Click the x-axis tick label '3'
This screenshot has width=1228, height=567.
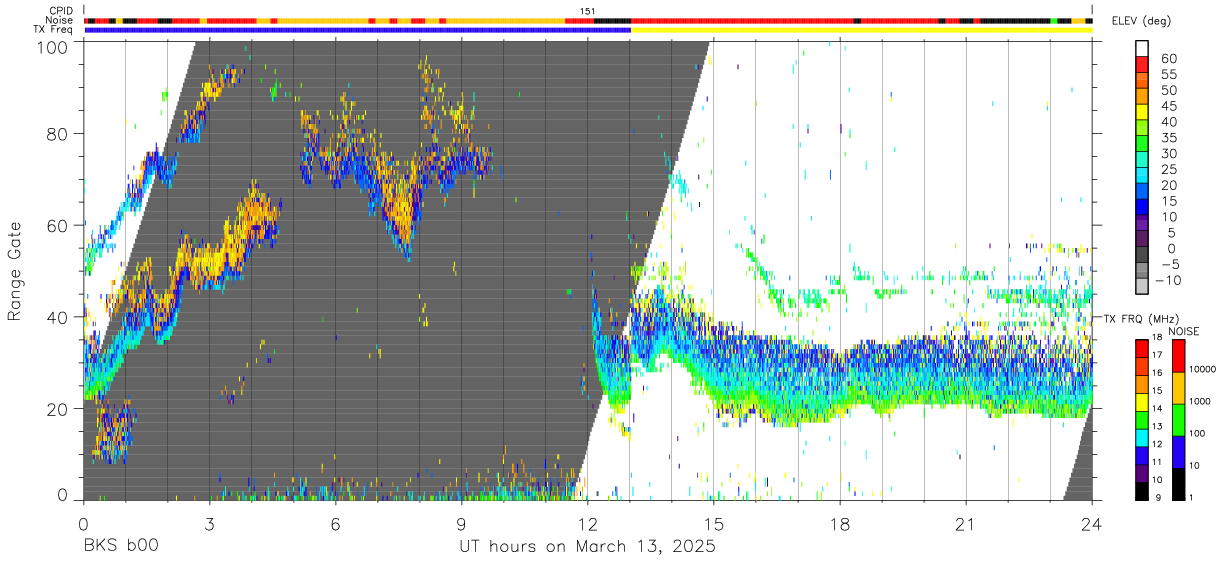(209, 523)
